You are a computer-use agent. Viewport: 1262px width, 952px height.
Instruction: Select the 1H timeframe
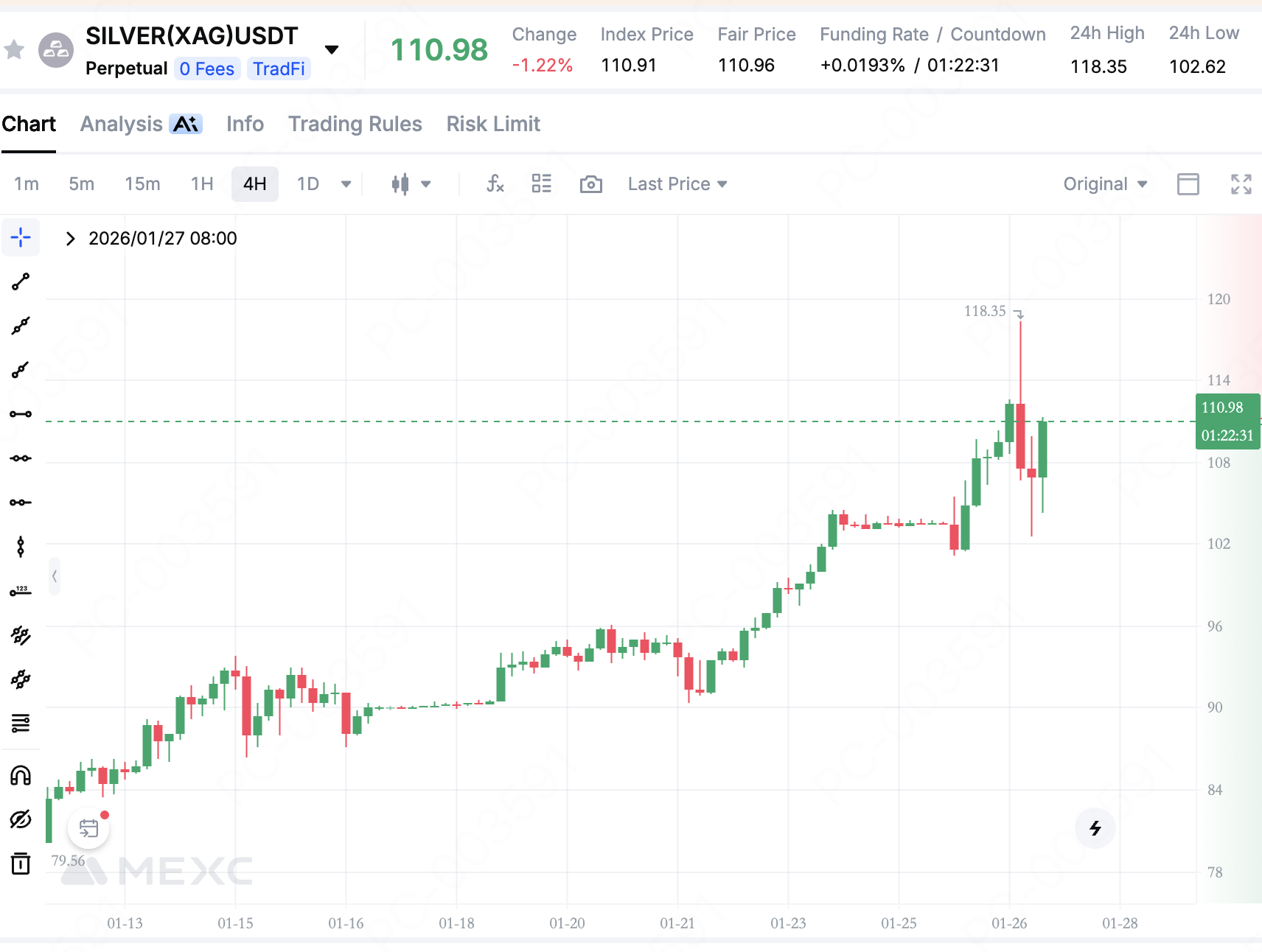(202, 184)
